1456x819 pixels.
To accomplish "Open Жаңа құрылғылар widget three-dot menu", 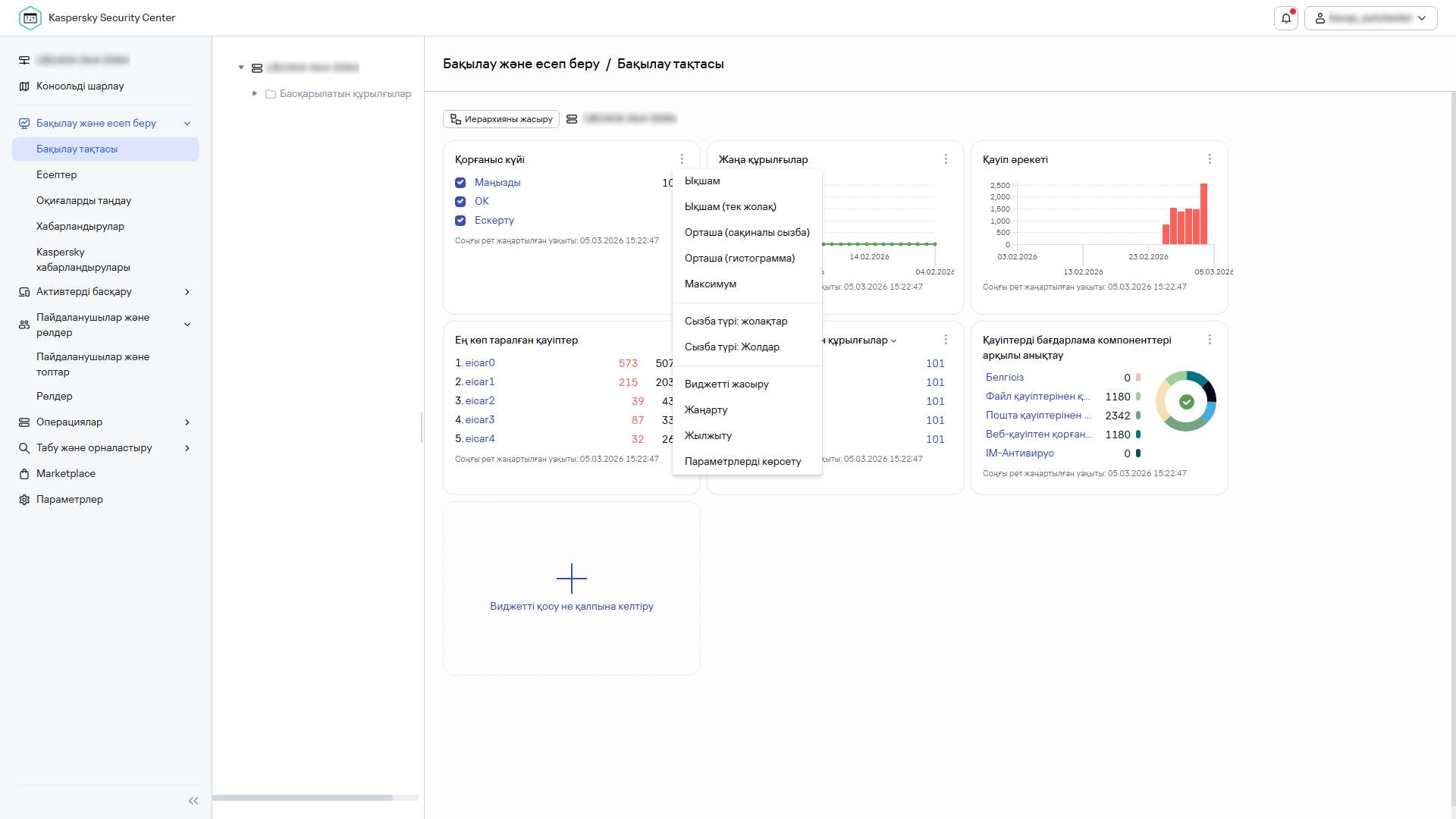I will tap(946, 159).
